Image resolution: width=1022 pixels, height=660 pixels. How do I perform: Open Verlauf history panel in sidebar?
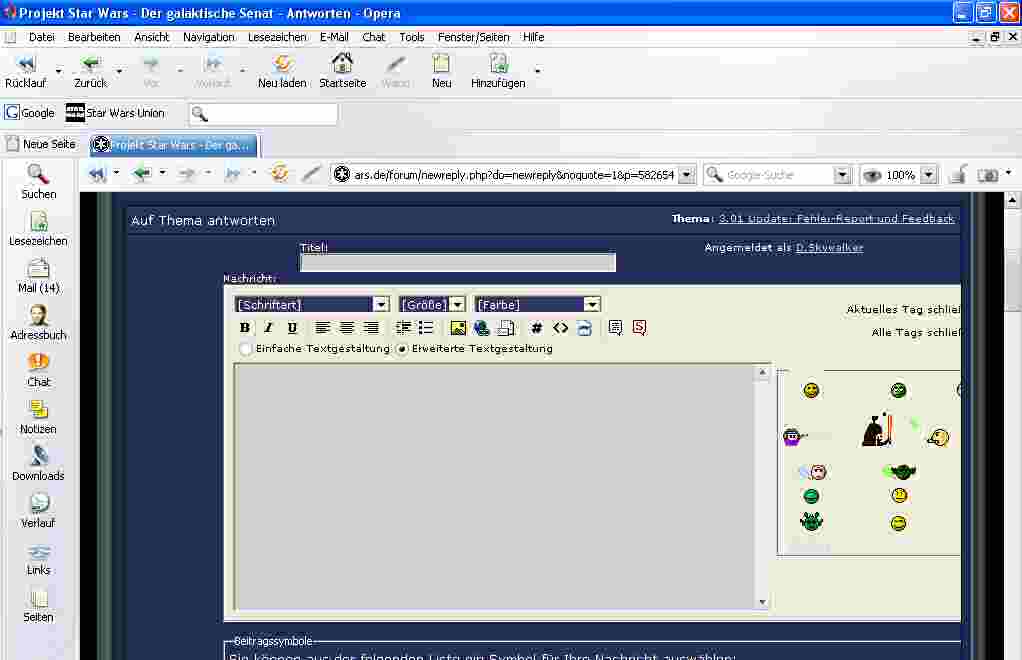[x=38, y=510]
